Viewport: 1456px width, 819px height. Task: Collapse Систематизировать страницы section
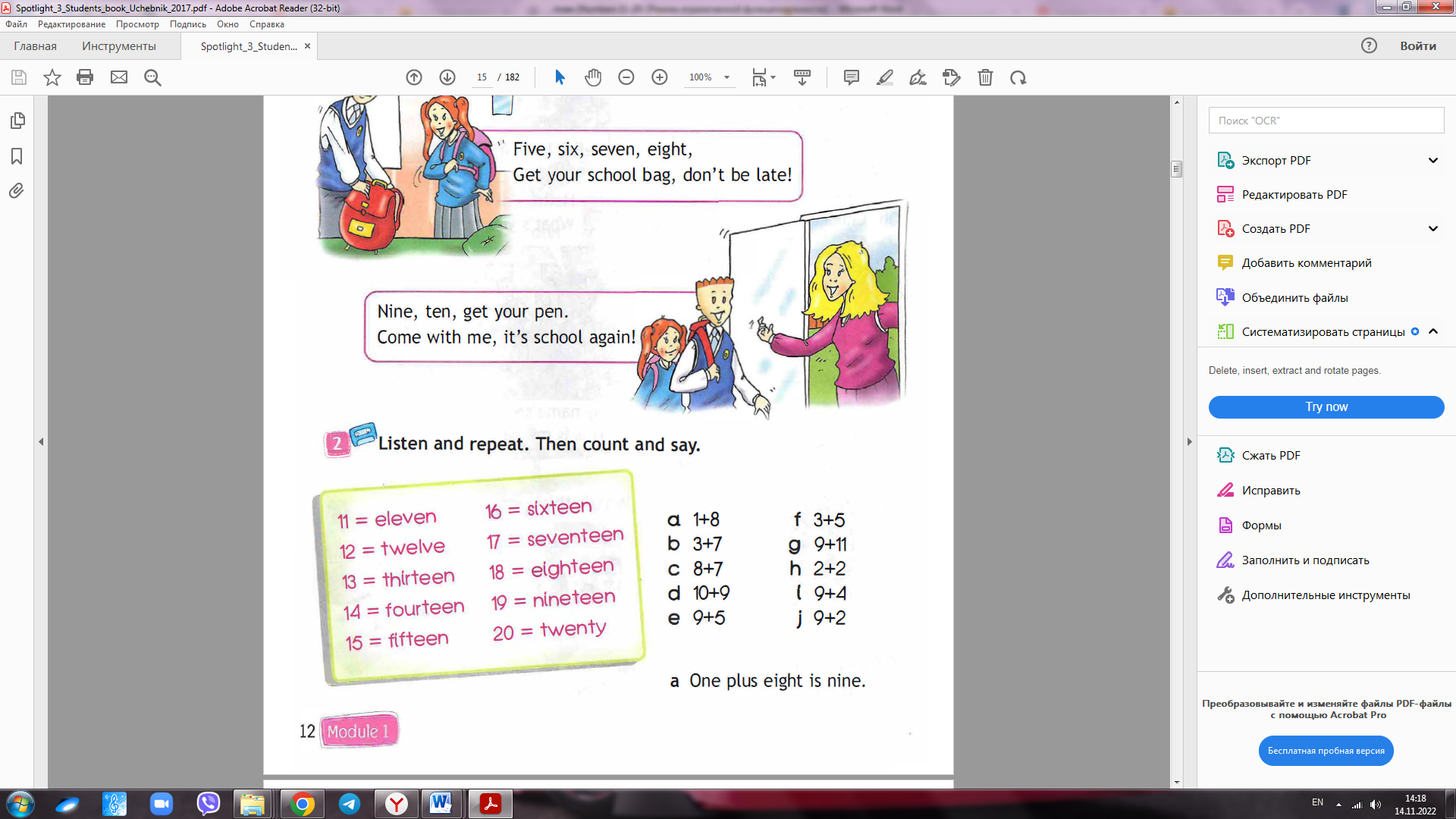pyautogui.click(x=1433, y=331)
